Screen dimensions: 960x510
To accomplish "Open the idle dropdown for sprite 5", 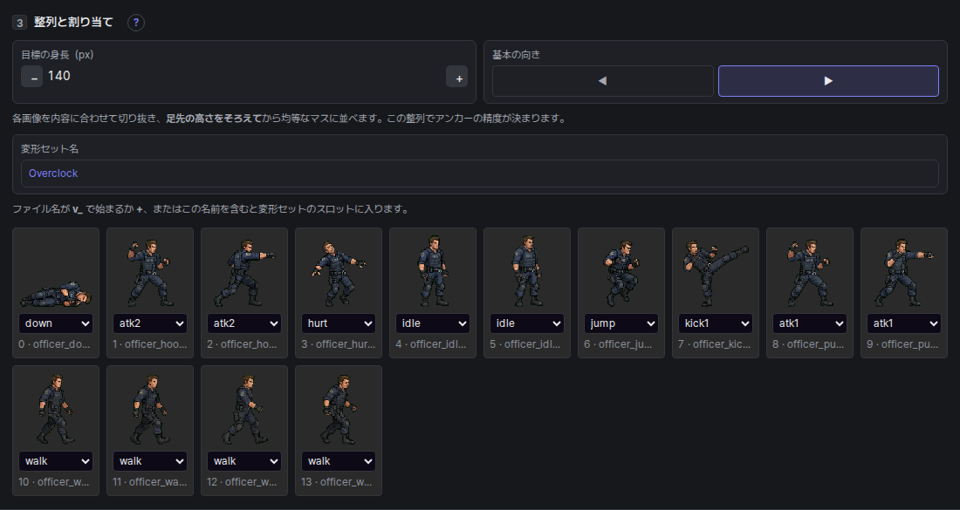I will [x=527, y=323].
